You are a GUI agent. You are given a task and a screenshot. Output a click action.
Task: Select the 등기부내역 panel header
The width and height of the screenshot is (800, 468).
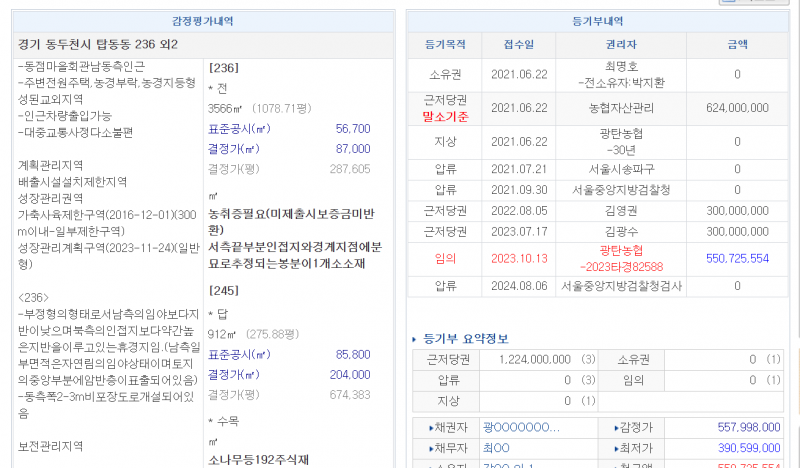pyautogui.click(x=597, y=21)
